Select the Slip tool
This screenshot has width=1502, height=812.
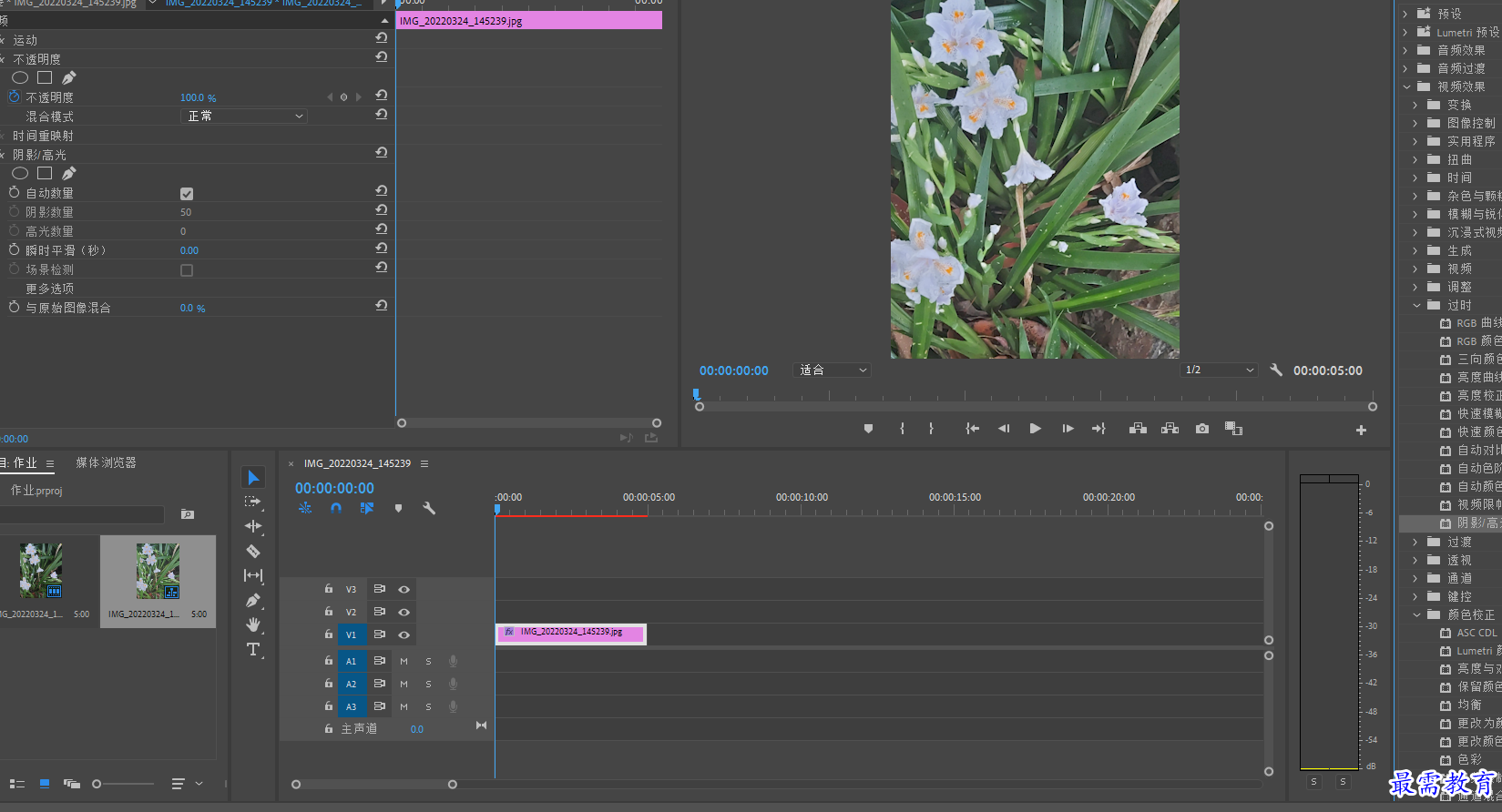253,575
